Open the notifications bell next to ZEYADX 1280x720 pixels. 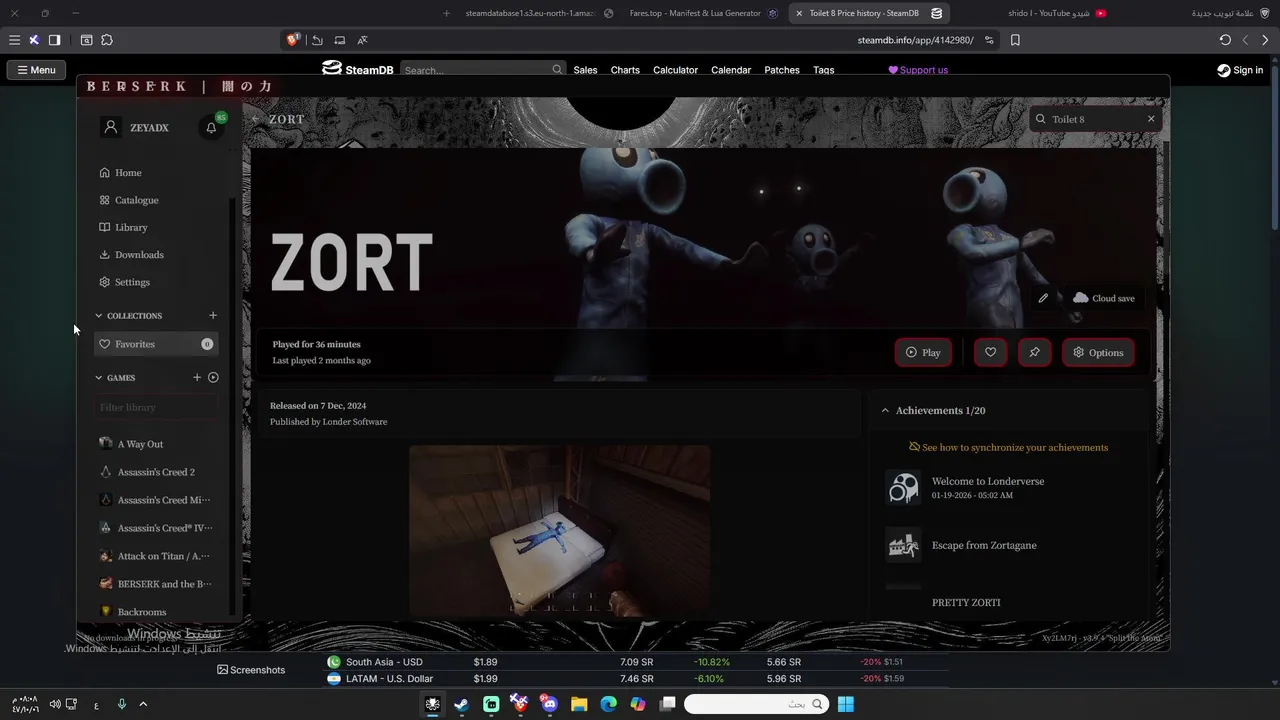pos(211,128)
